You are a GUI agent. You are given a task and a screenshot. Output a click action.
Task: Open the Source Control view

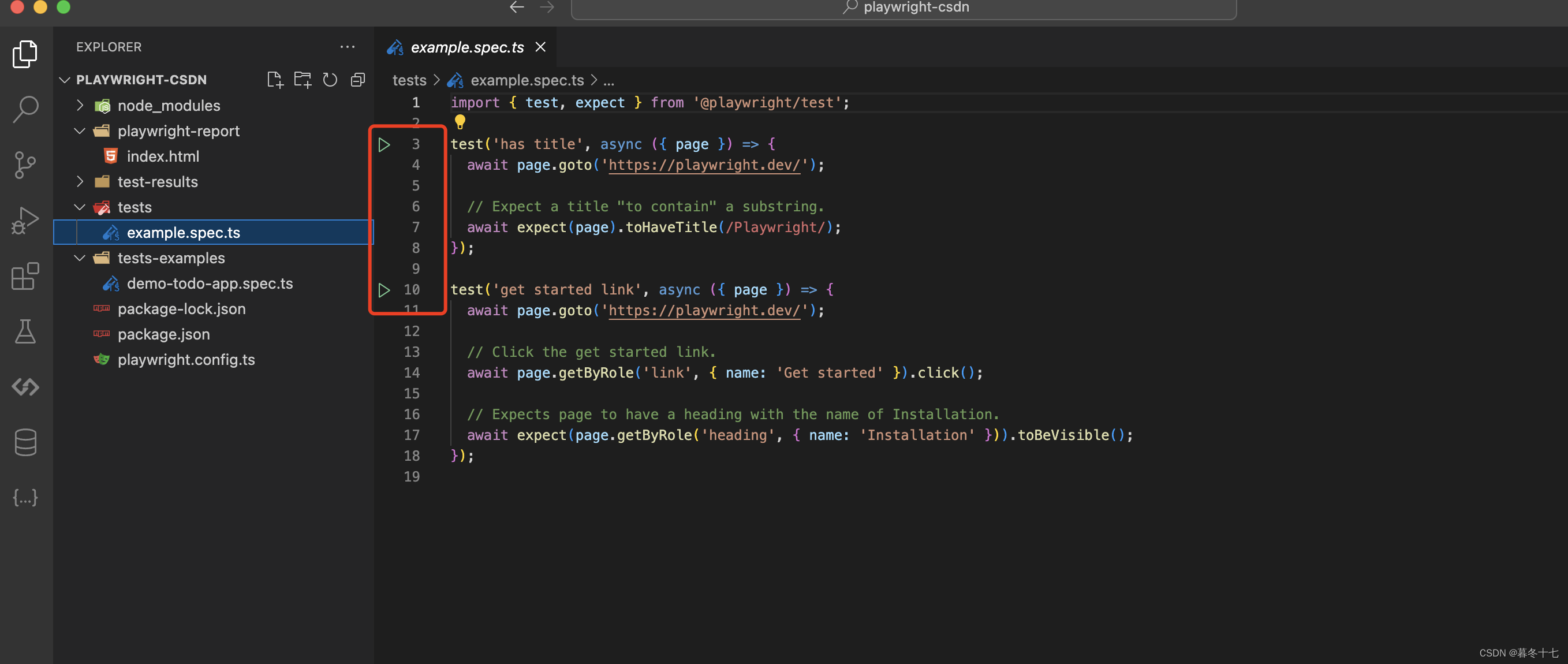click(x=25, y=165)
